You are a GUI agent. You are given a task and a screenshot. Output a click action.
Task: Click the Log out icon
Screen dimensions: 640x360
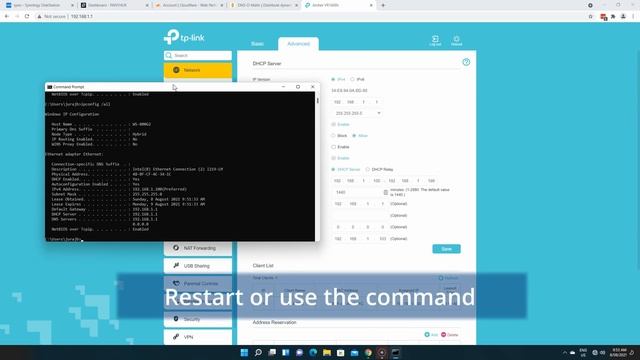point(435,40)
